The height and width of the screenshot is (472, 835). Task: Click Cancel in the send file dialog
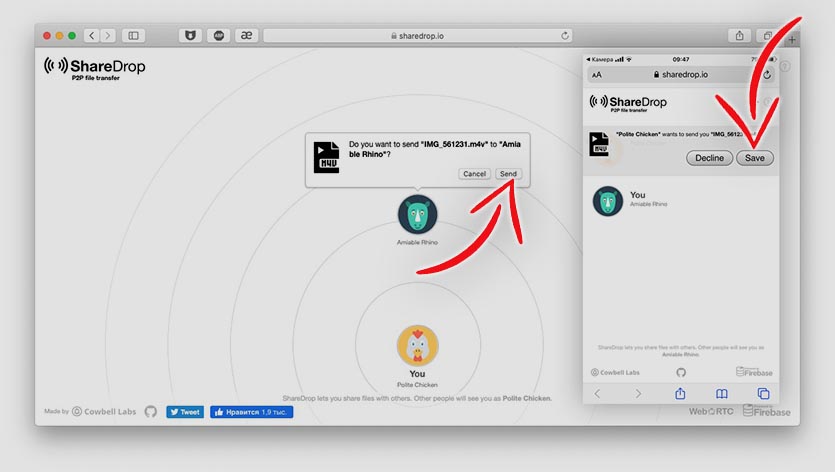click(x=474, y=174)
